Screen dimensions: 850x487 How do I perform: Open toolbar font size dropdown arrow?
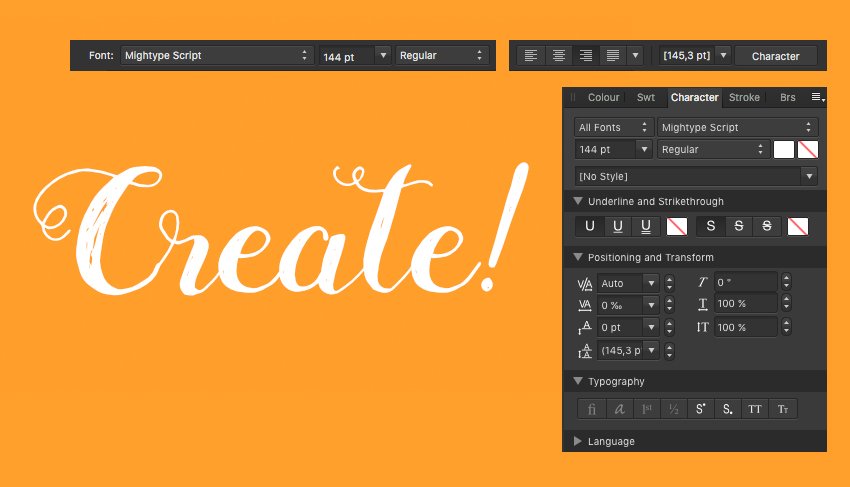(383, 55)
